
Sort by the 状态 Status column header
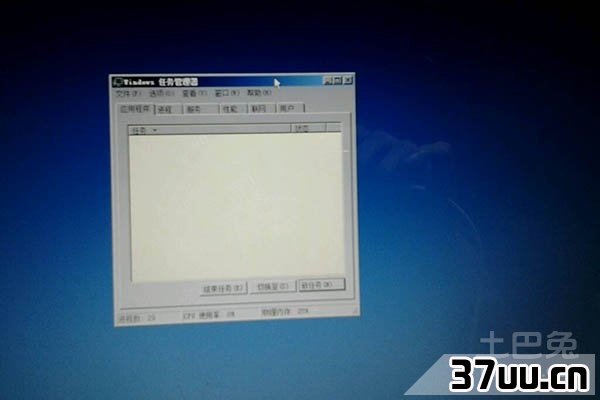click(x=309, y=128)
